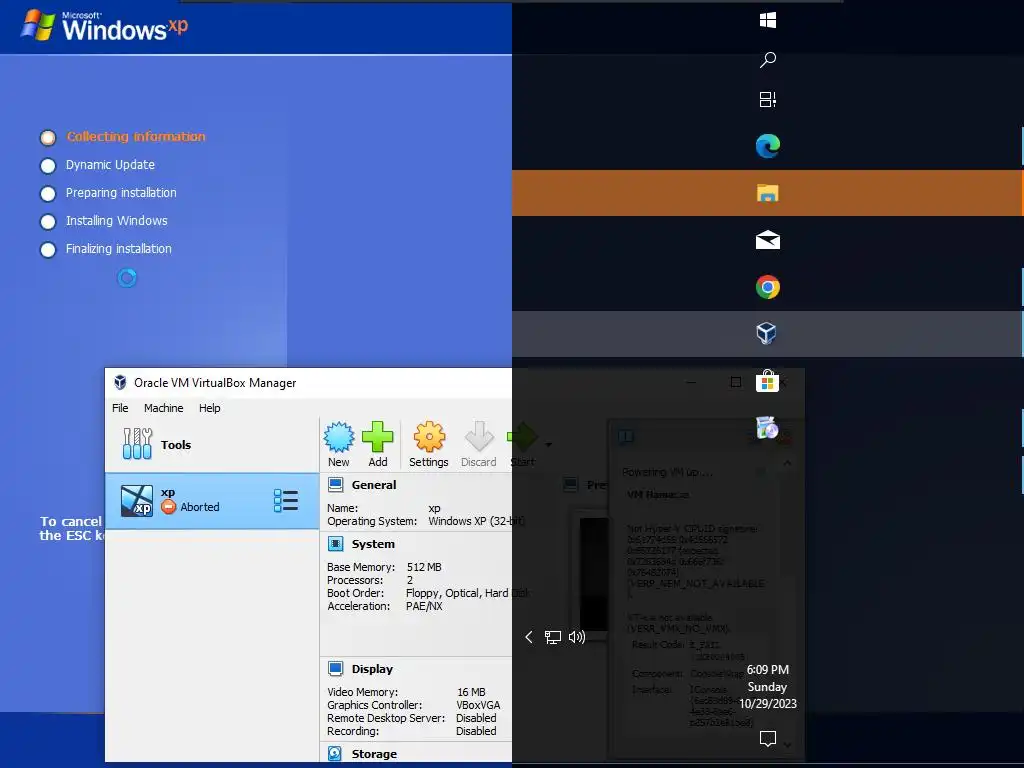Click the New machine icon in VirtualBox
1024x768 pixels.
339,437
